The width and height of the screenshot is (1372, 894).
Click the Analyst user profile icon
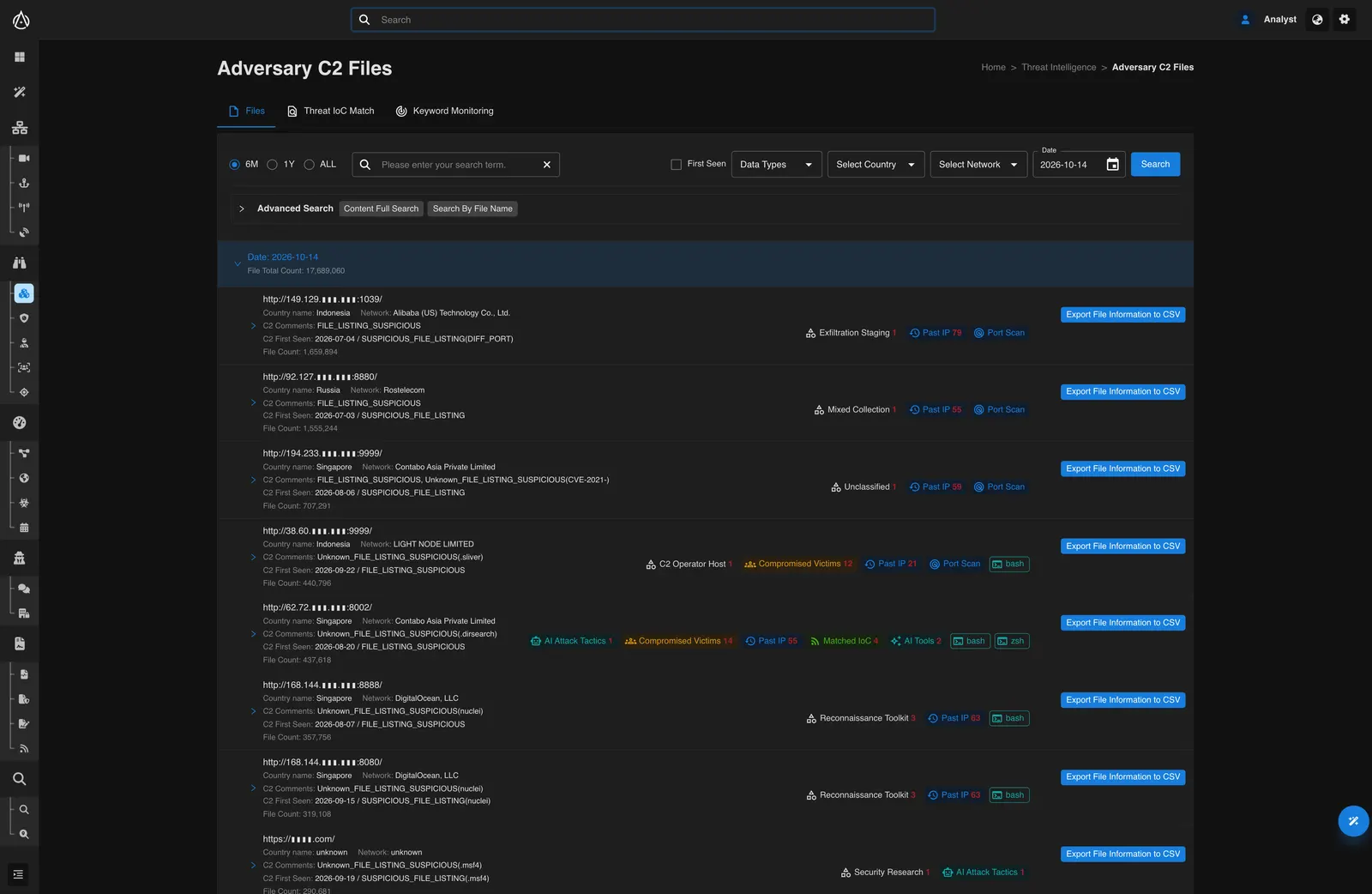pos(1245,19)
